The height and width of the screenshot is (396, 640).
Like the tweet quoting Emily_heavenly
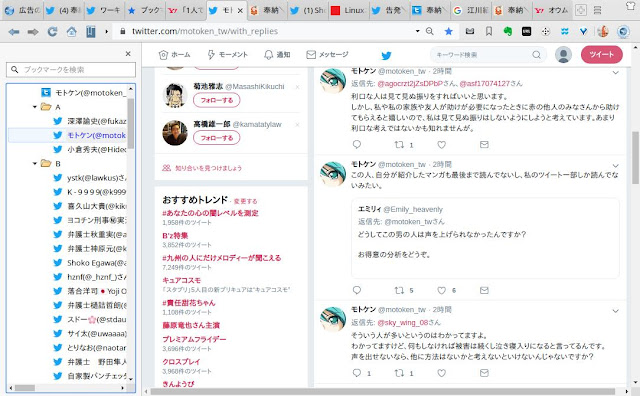pos(442,290)
